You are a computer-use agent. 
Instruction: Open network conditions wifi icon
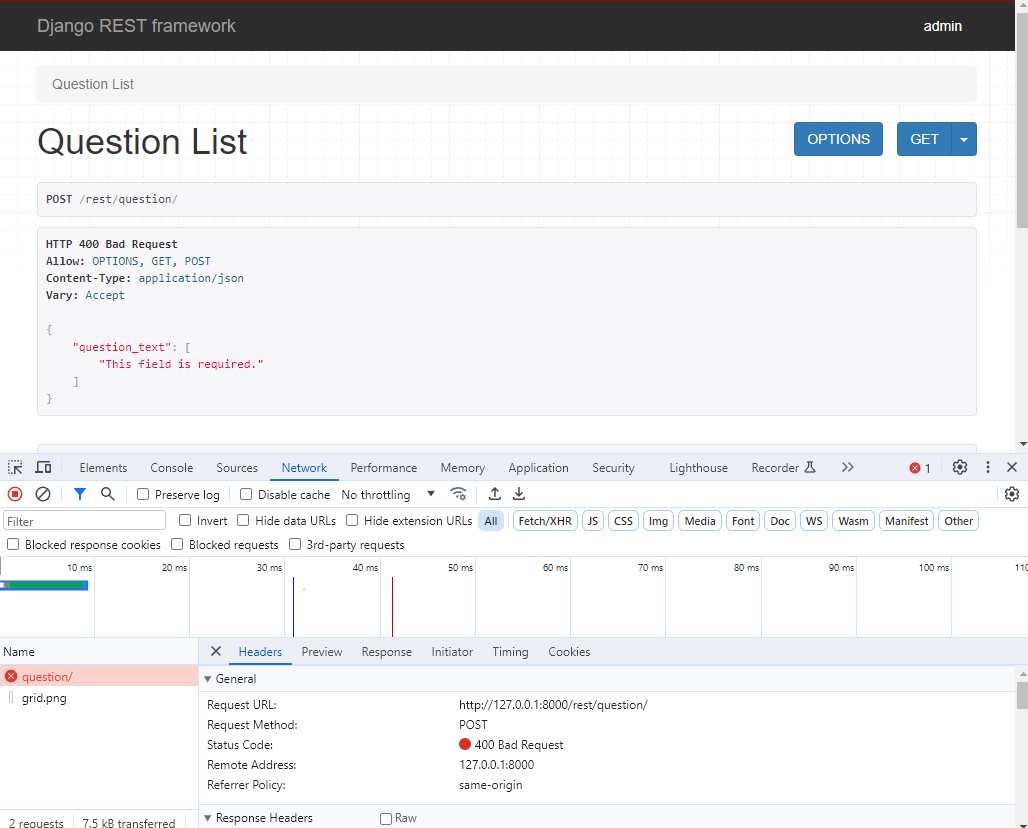tap(458, 494)
